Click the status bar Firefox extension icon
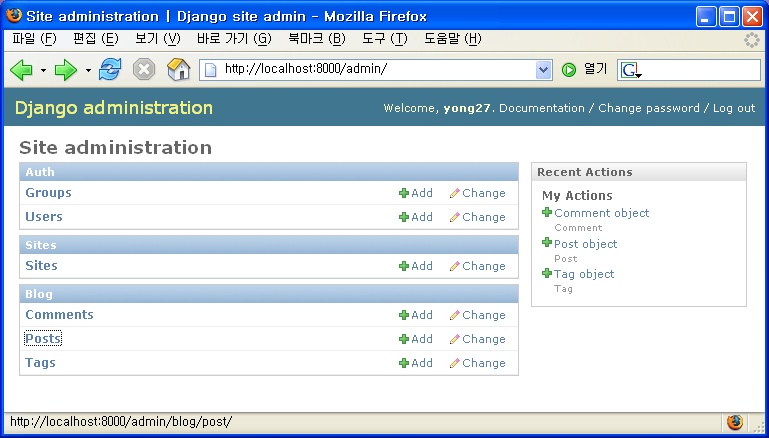The width and height of the screenshot is (769, 438). pos(734,422)
